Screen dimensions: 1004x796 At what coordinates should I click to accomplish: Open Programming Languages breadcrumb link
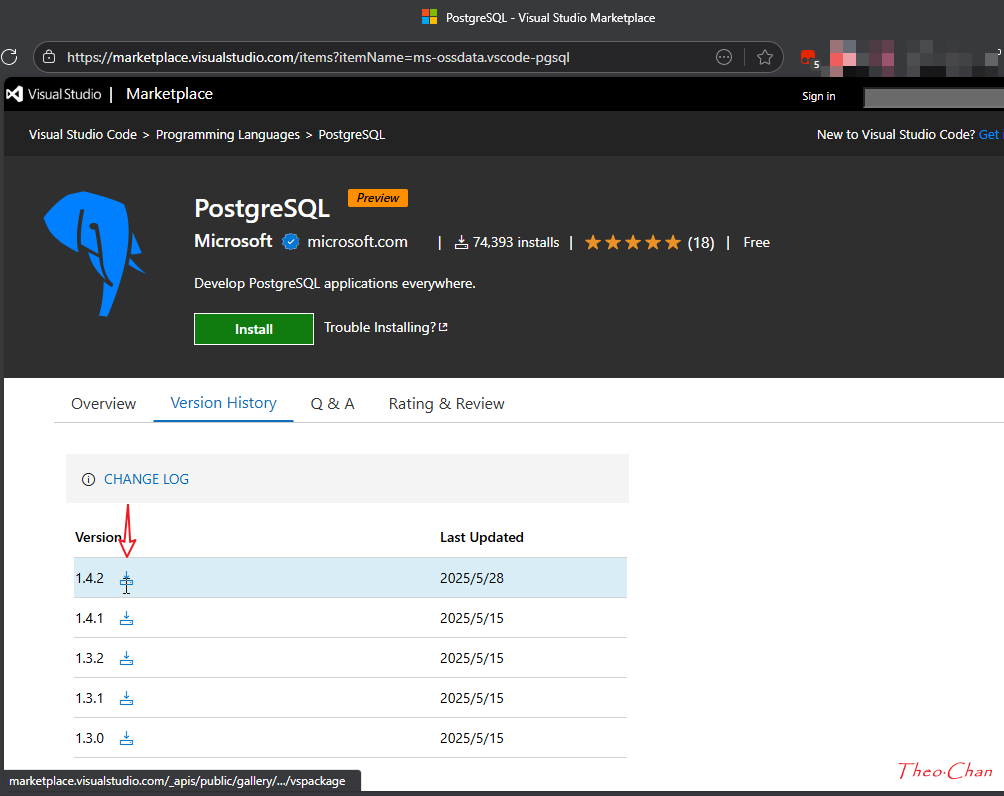(x=228, y=134)
